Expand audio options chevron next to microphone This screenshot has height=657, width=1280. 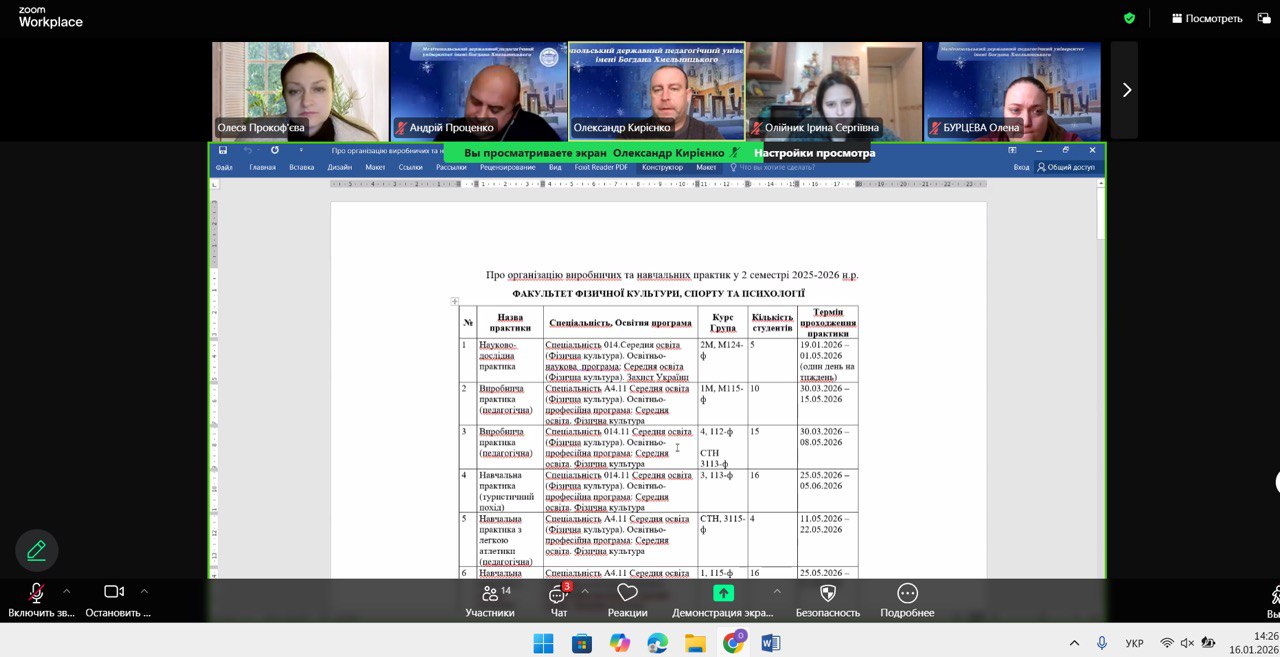[67, 591]
